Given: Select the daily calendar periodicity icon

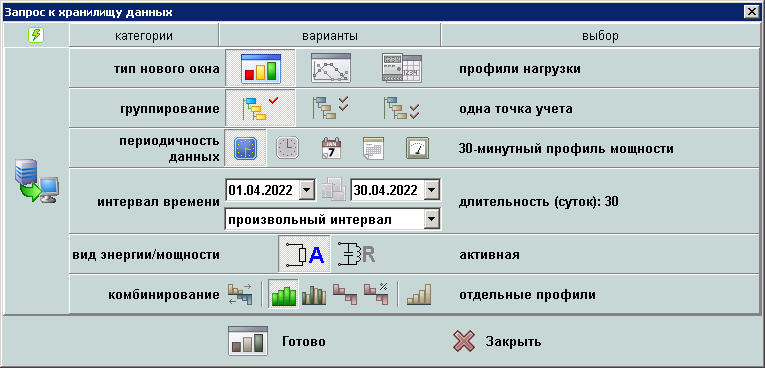Looking at the screenshot, I should click(x=331, y=148).
